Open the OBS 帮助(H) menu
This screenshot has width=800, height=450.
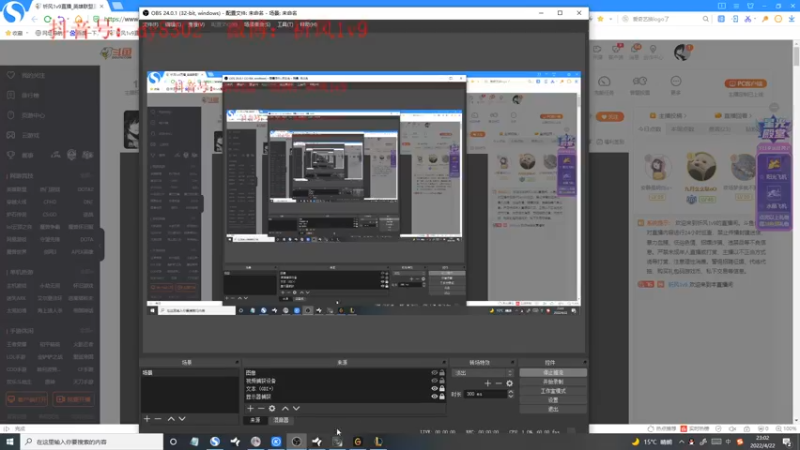click(x=308, y=24)
